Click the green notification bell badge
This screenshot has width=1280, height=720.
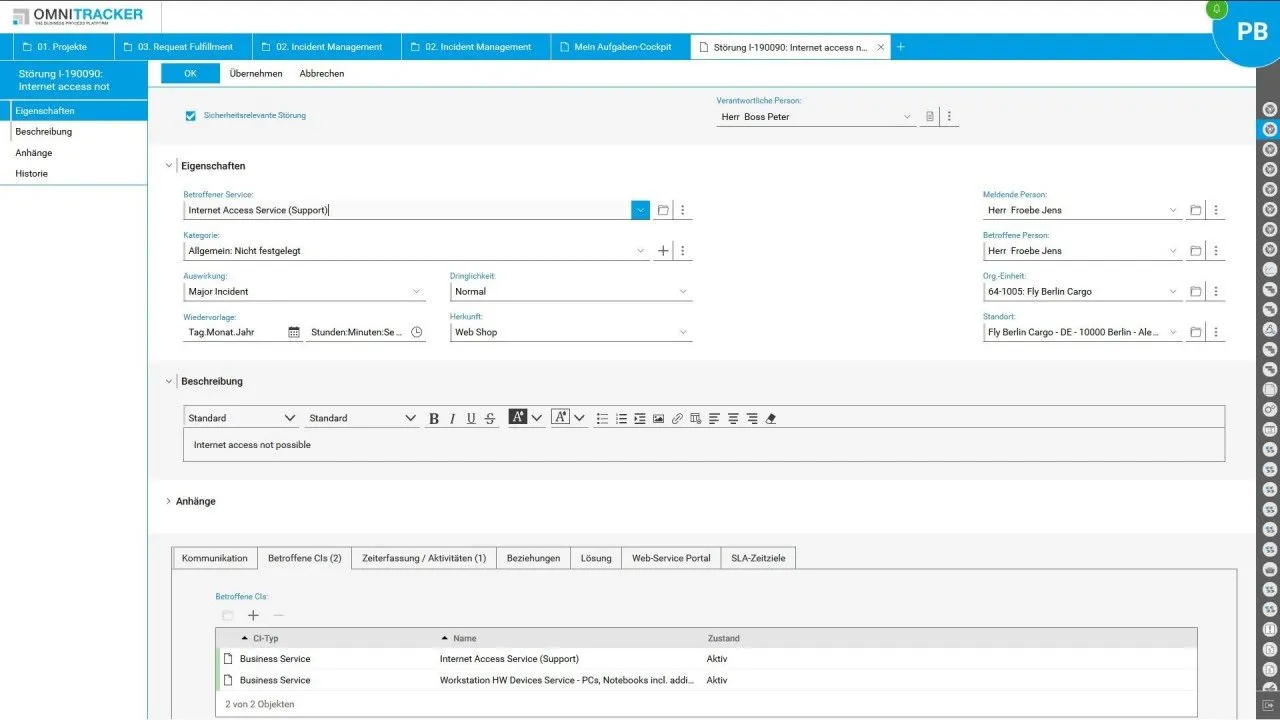(1217, 9)
